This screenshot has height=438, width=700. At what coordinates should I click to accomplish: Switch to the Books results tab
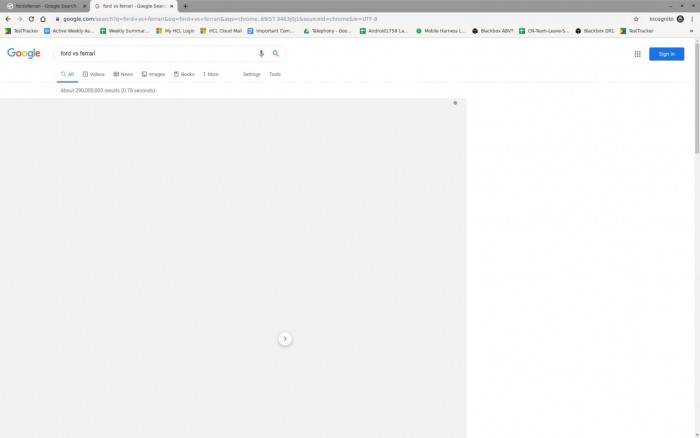pyautogui.click(x=184, y=74)
